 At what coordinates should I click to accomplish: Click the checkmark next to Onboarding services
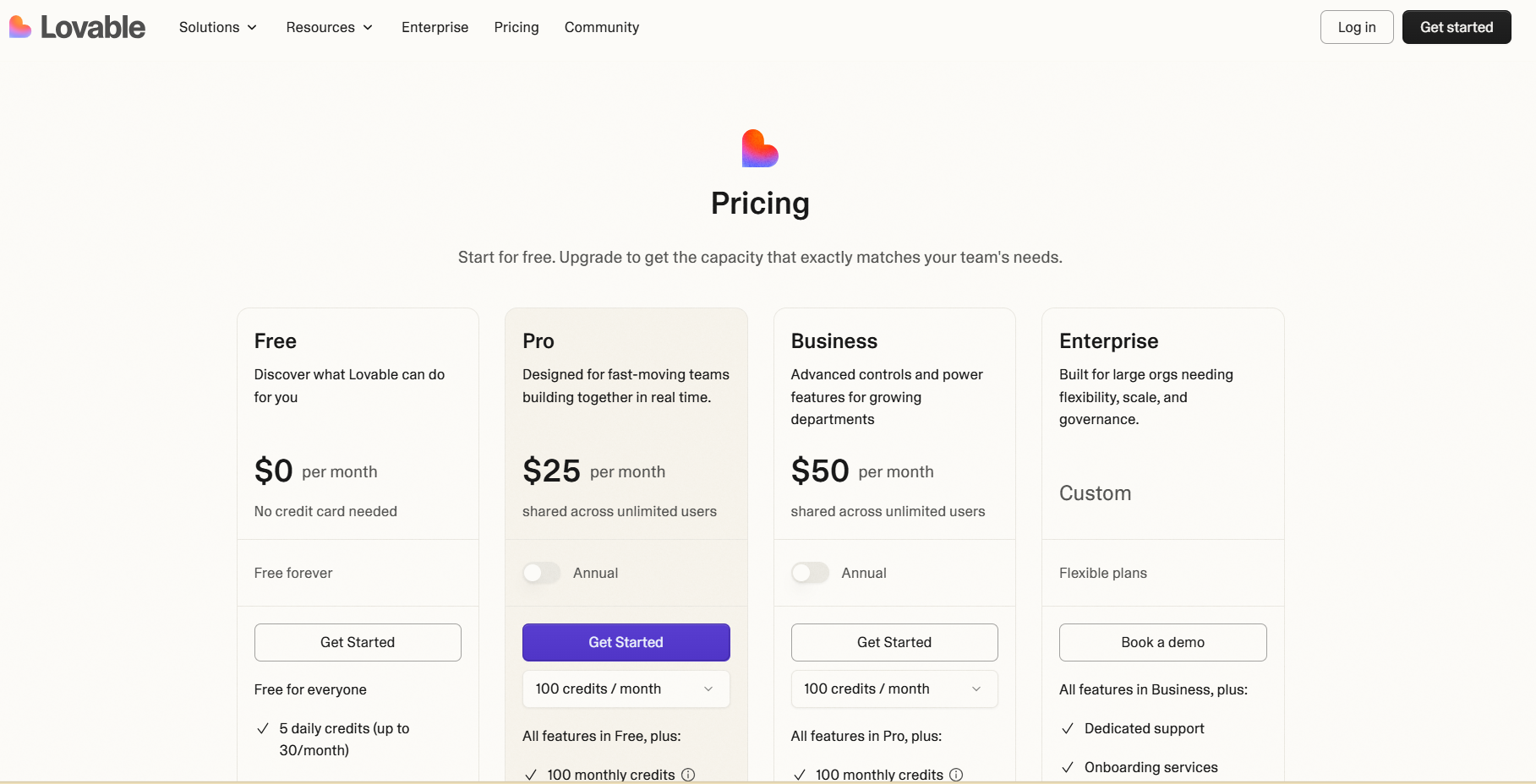click(1068, 767)
